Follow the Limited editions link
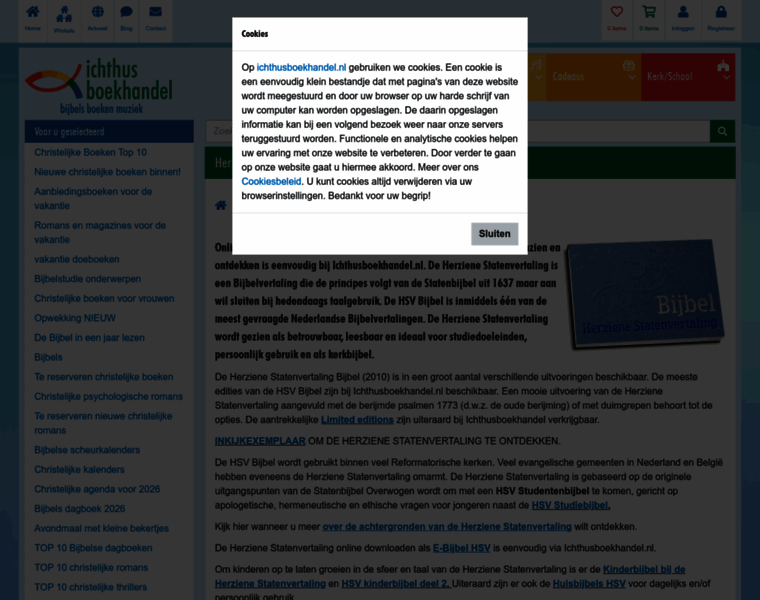760x600 pixels. pyautogui.click(x=357, y=420)
